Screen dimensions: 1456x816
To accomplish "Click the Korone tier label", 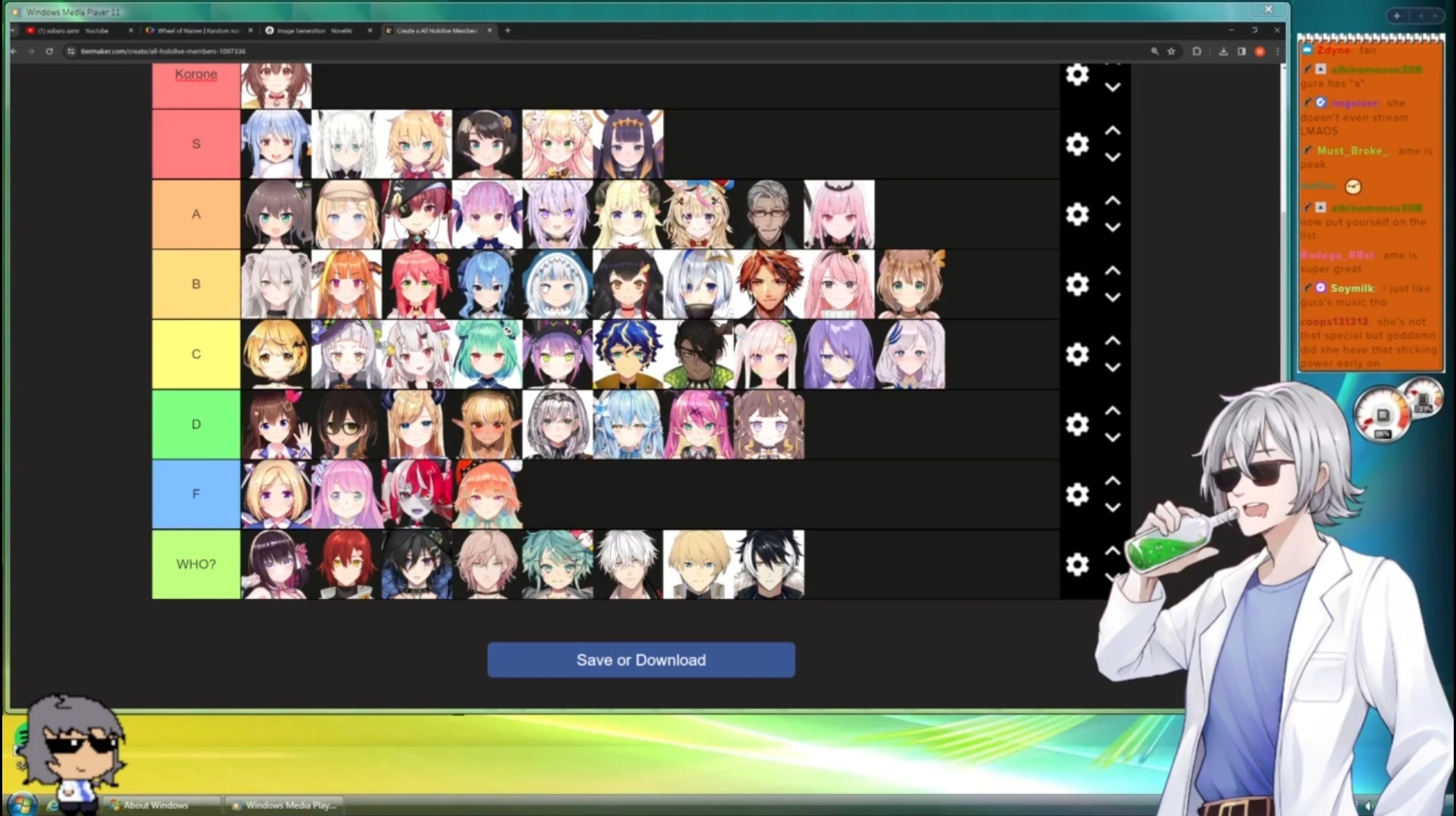I will point(196,74).
